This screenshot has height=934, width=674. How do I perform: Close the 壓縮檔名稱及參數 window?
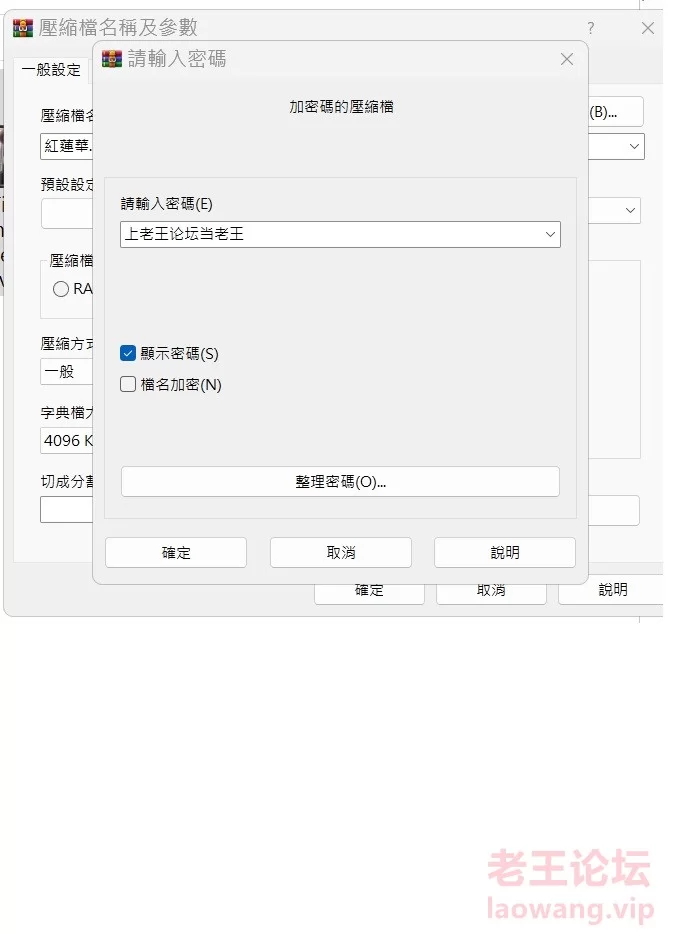point(648,28)
